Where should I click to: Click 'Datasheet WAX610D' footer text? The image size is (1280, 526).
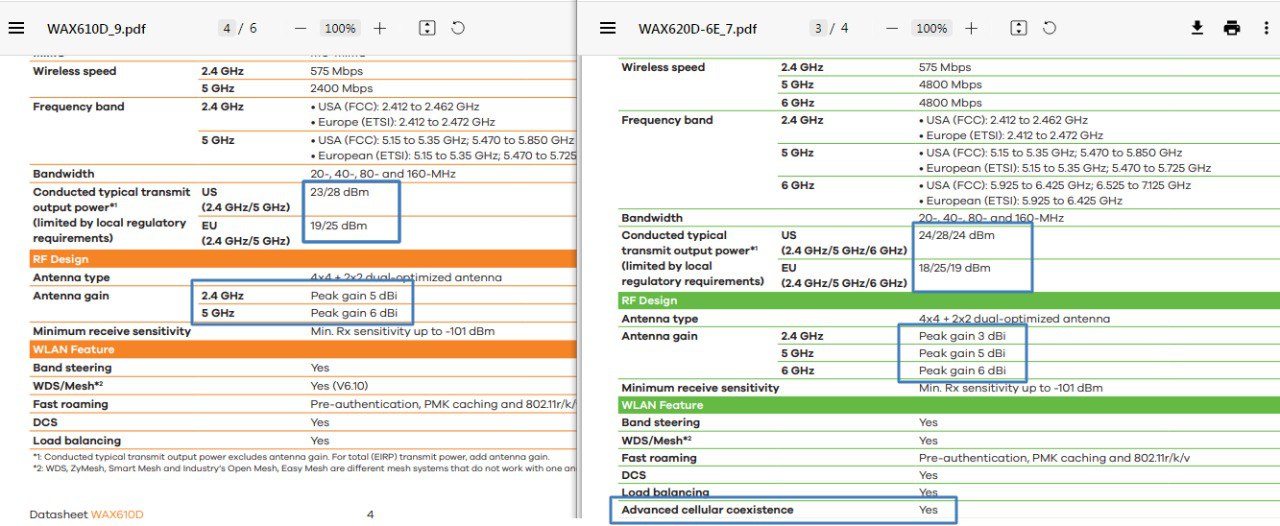click(86, 515)
